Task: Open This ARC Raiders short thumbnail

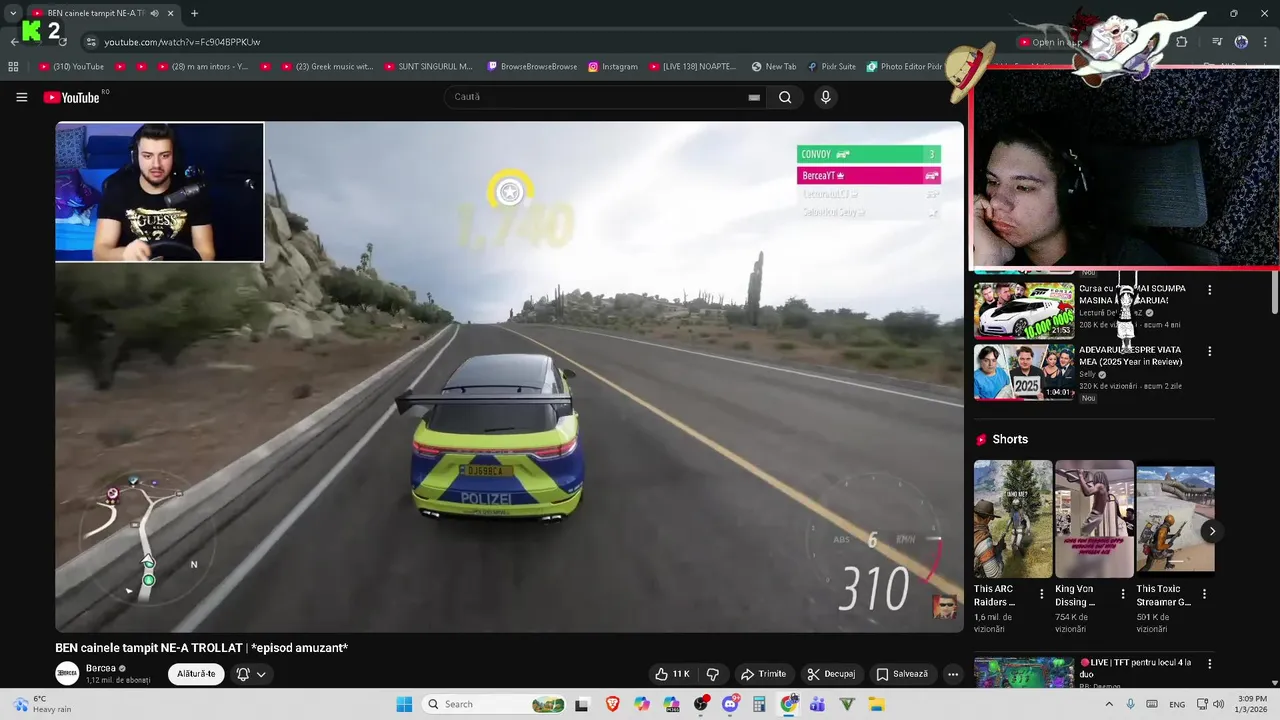Action: point(1013,519)
